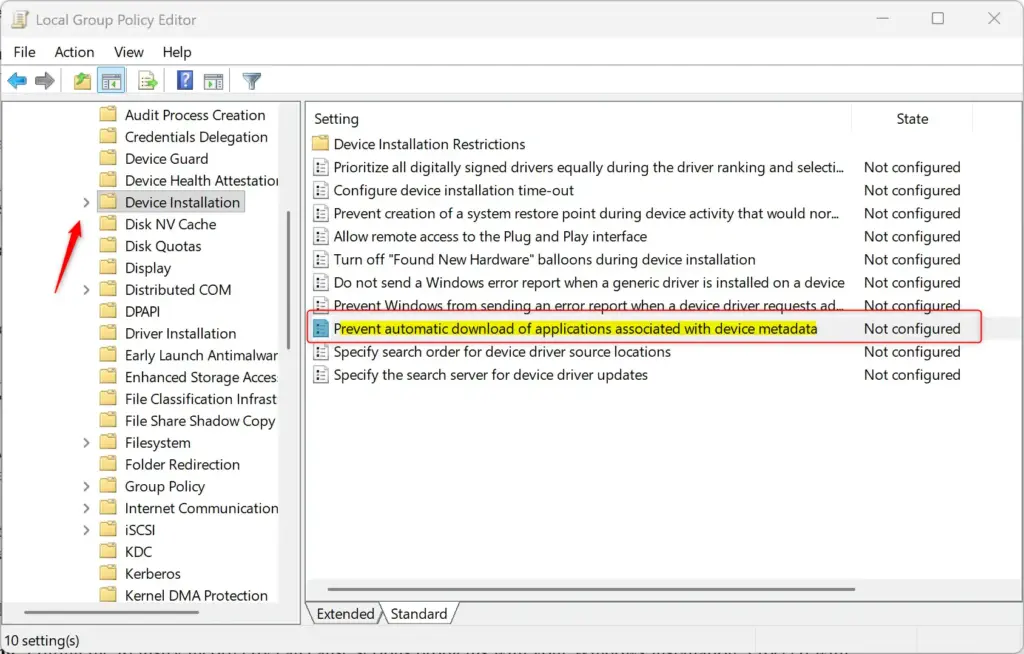Select 'Prevent Windows from sending an error report' setting

coord(588,305)
